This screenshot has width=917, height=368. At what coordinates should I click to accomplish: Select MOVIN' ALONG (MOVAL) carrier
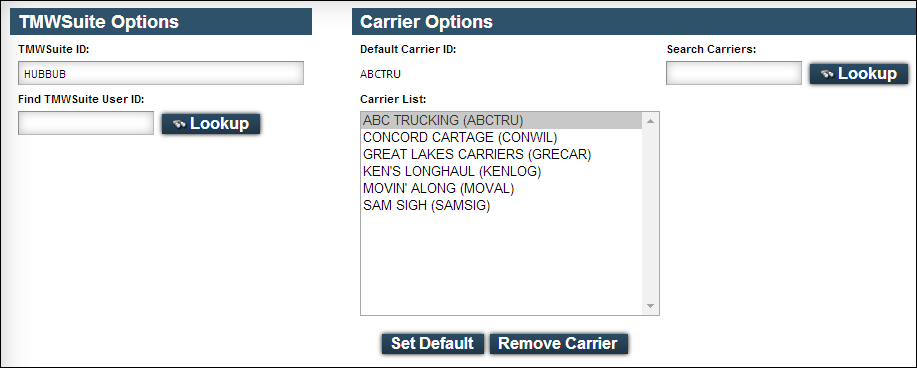(502, 189)
